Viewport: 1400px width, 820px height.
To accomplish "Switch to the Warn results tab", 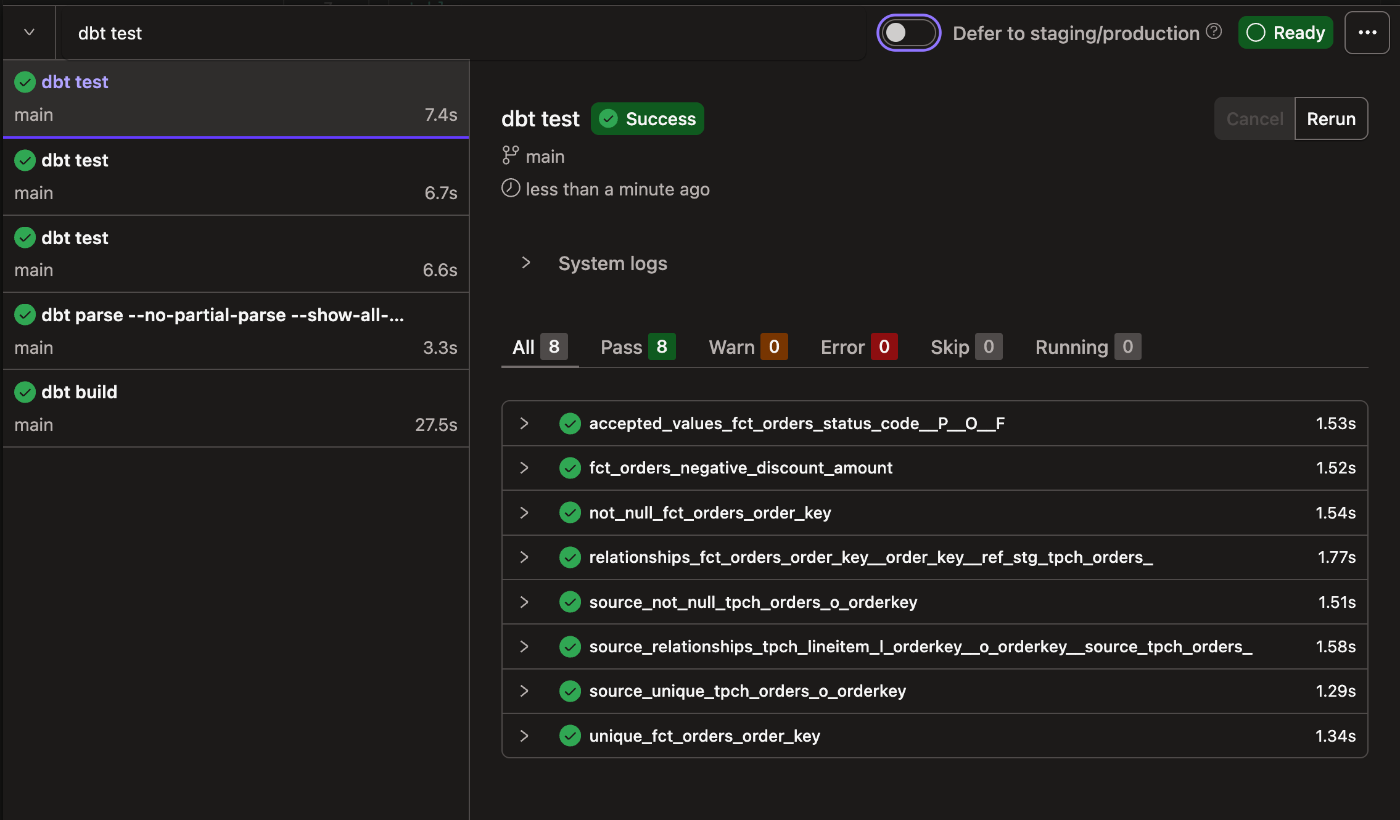I will click(748, 347).
